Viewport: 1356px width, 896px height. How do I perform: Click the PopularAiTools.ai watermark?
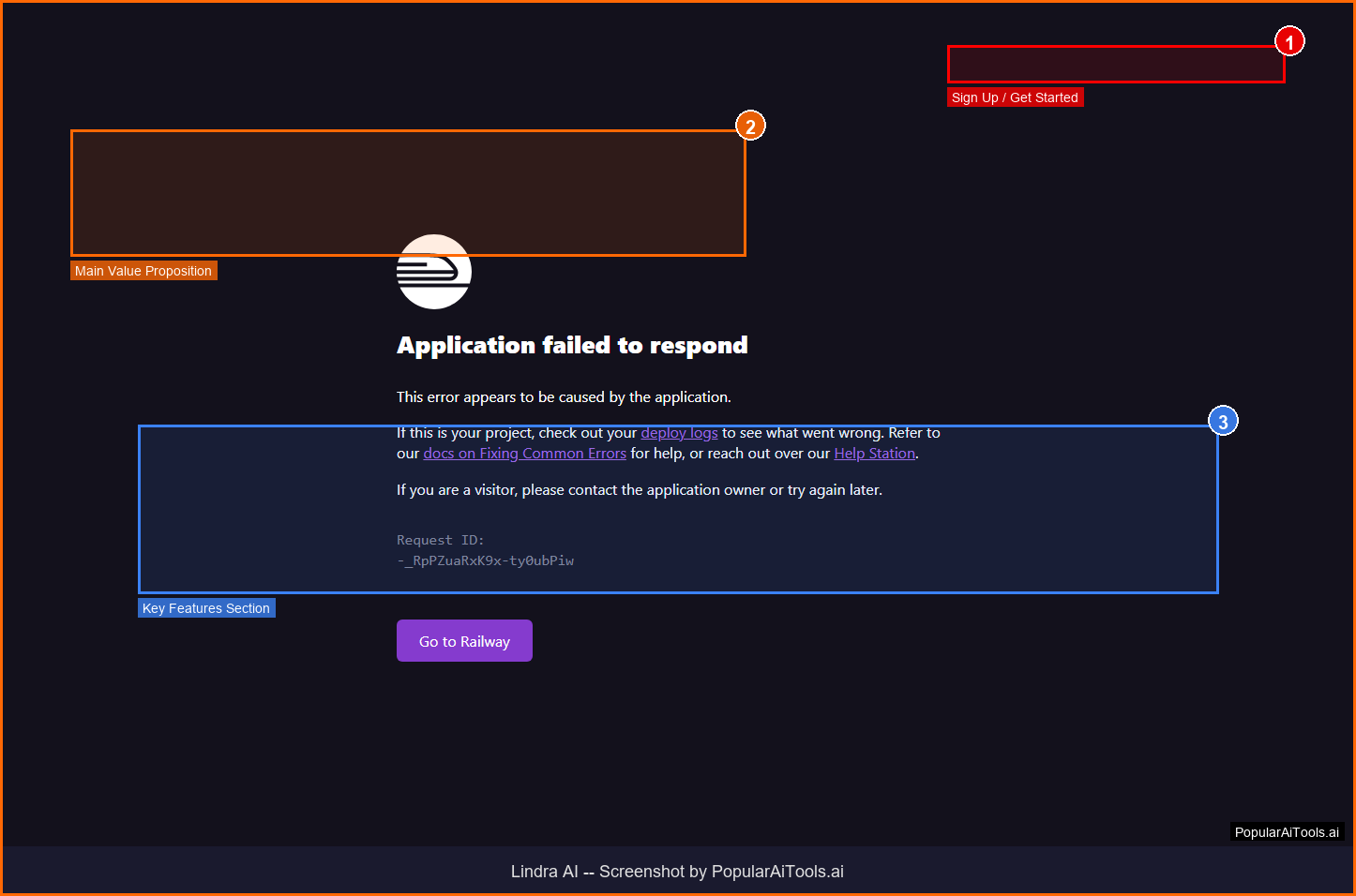coord(1287,832)
